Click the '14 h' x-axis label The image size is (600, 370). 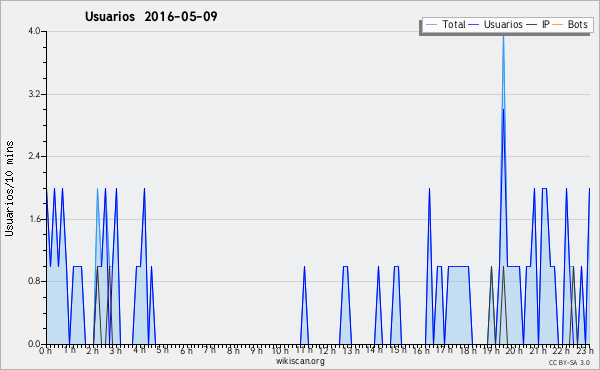[374, 350]
